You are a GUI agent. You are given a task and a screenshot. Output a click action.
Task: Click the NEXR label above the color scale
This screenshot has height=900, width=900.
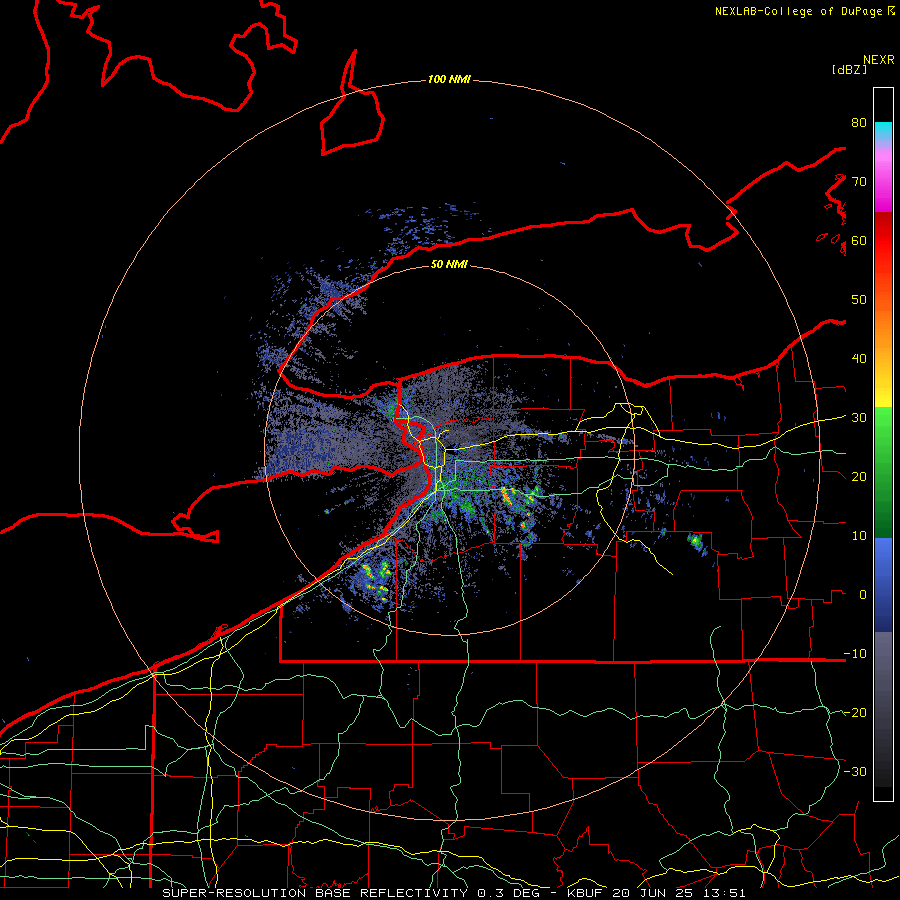click(878, 60)
